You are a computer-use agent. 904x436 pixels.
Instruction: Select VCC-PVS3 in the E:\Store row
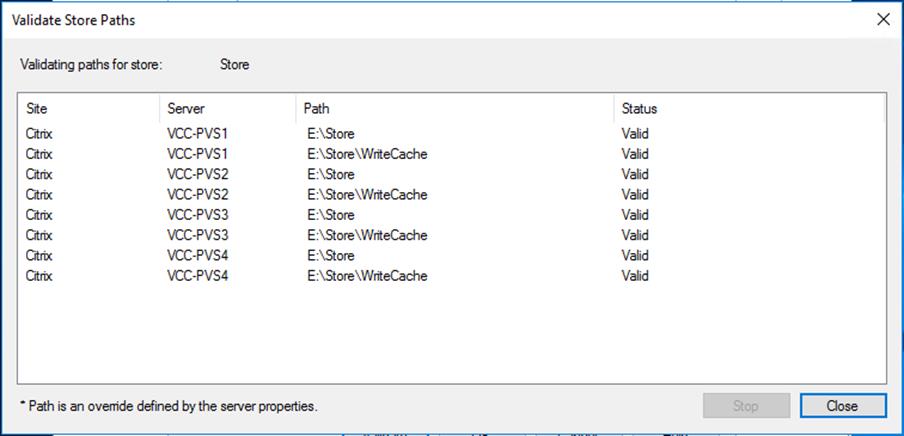pos(198,215)
